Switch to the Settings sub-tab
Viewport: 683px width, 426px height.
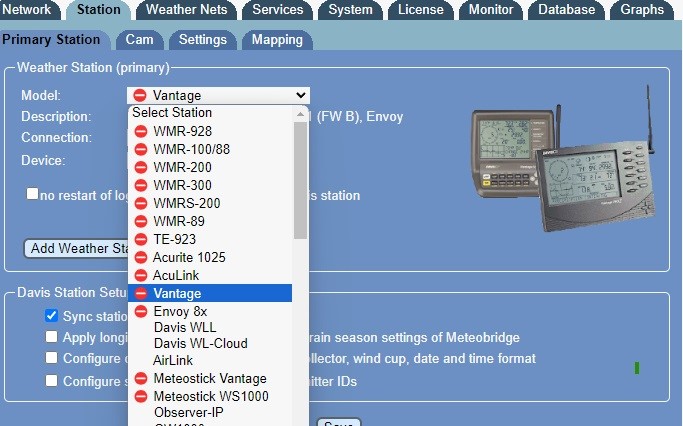coord(203,40)
